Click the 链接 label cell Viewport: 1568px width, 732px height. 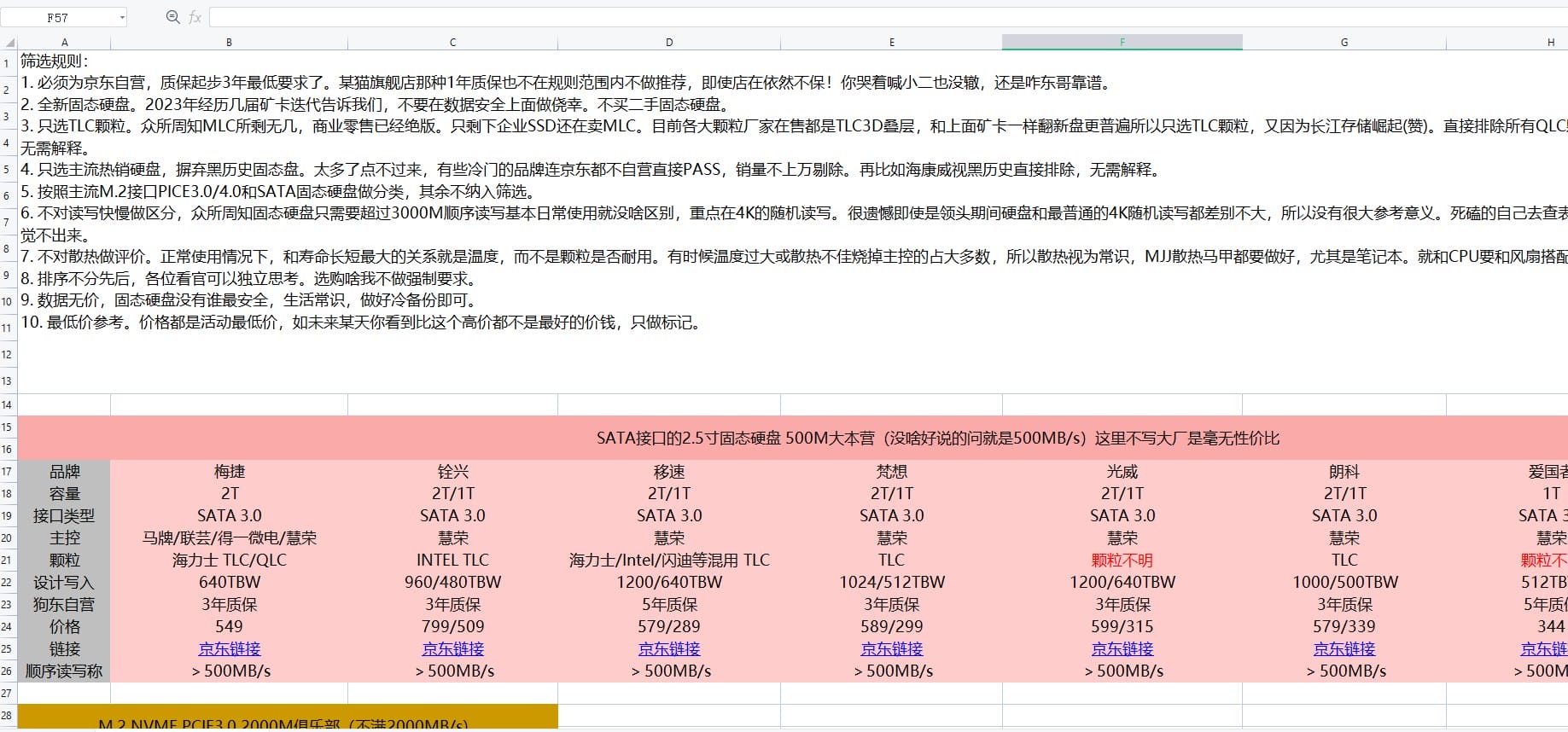[64, 648]
